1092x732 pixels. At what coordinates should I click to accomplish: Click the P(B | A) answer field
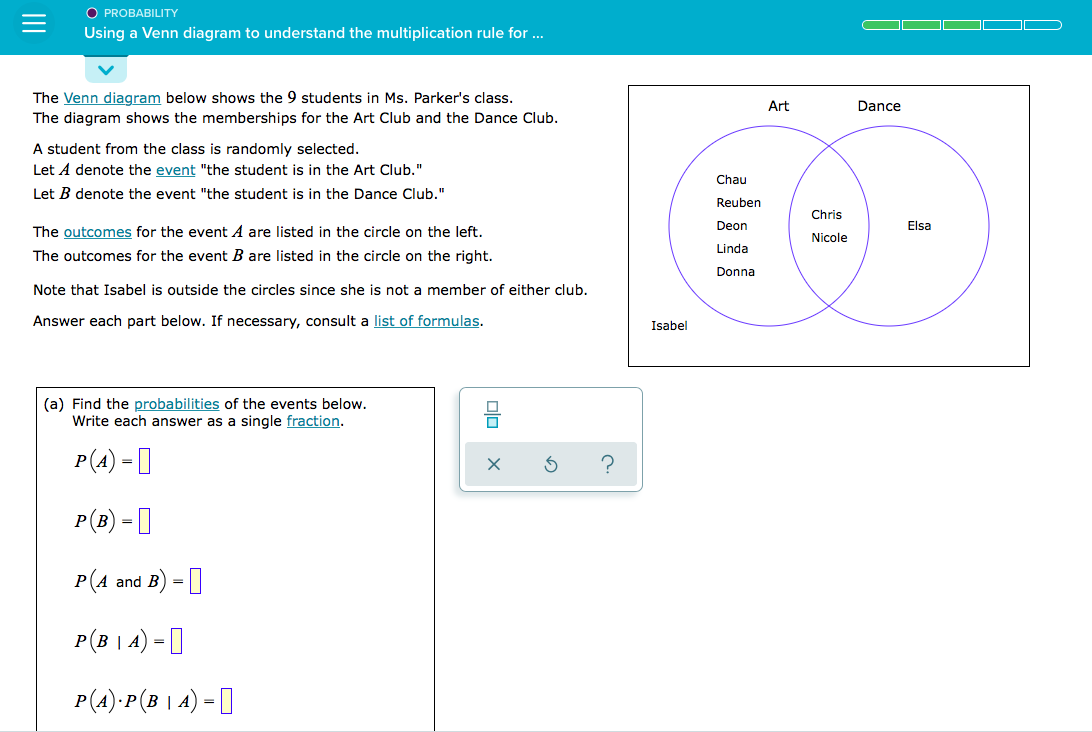coord(177,641)
